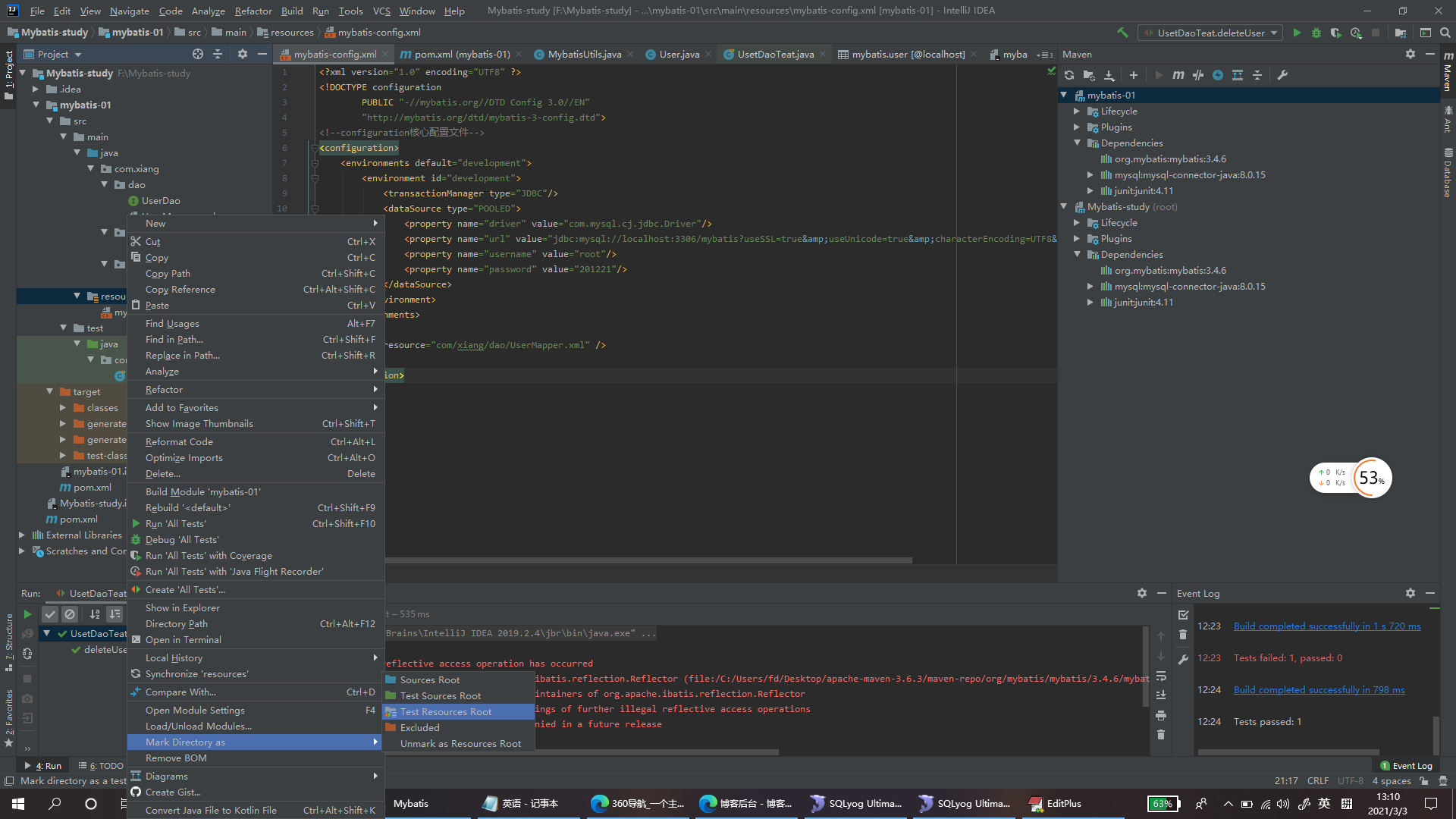Click green Rerun button in Run panel

coord(27,614)
